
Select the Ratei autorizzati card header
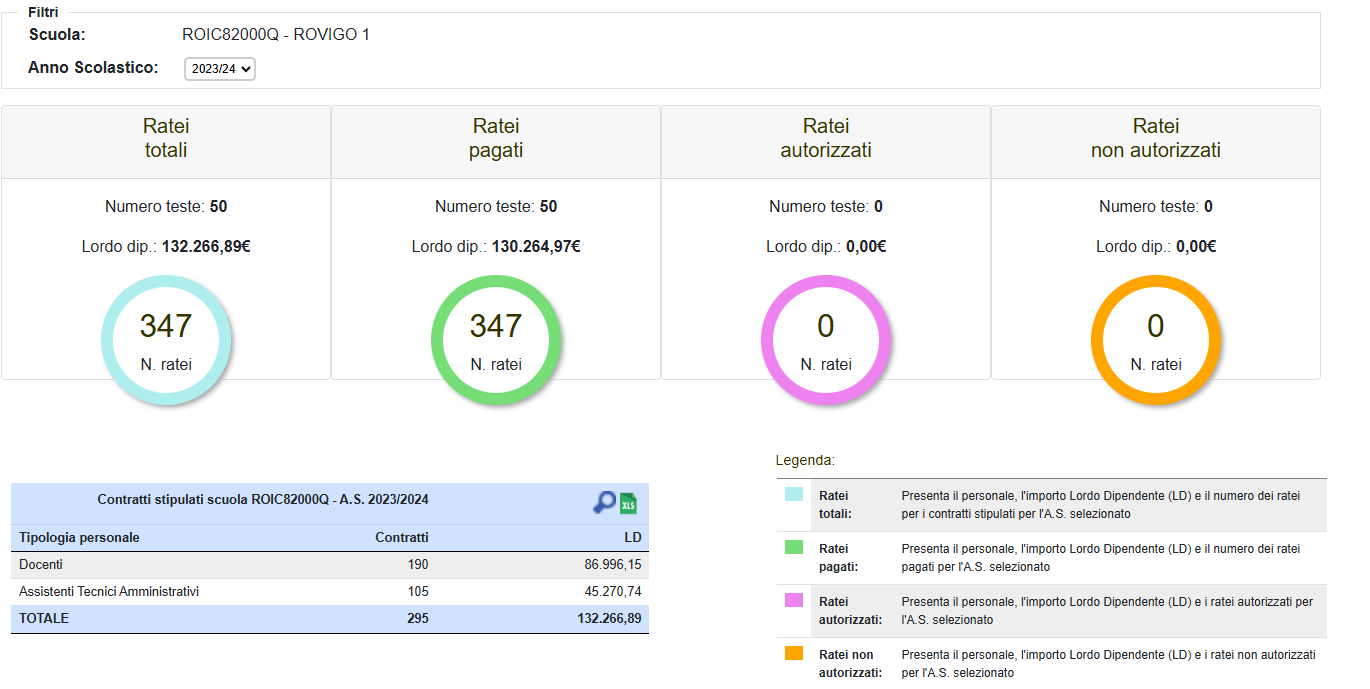(826, 139)
